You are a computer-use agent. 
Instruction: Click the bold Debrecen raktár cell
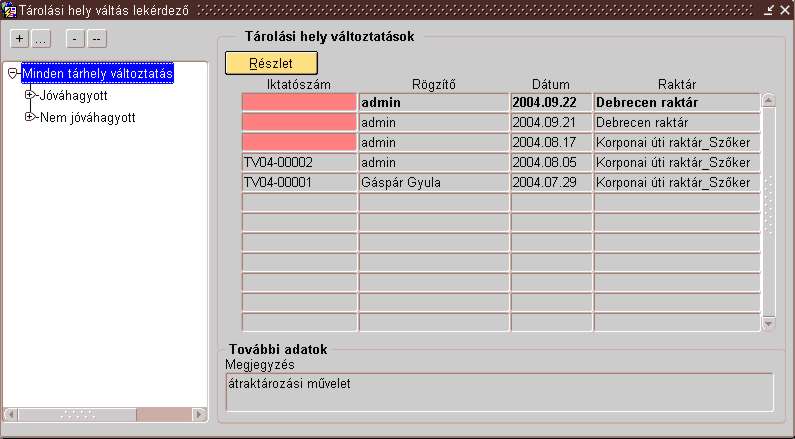677,102
